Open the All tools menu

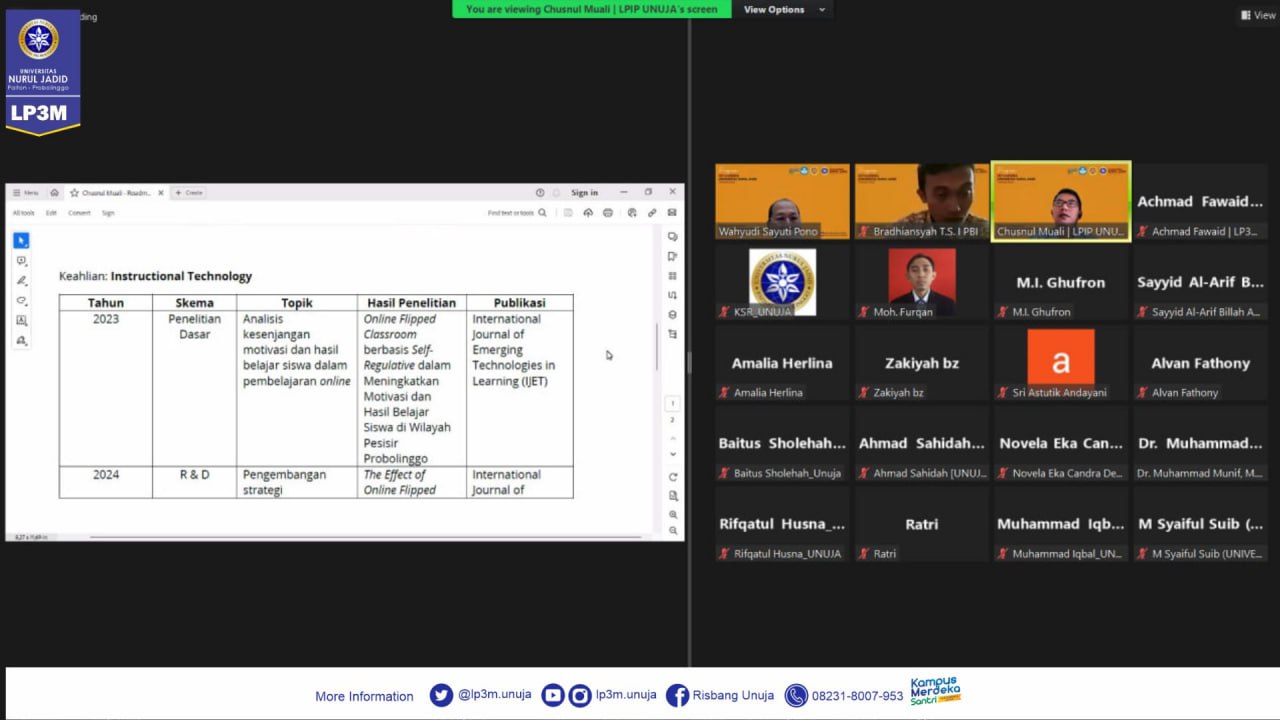point(23,213)
